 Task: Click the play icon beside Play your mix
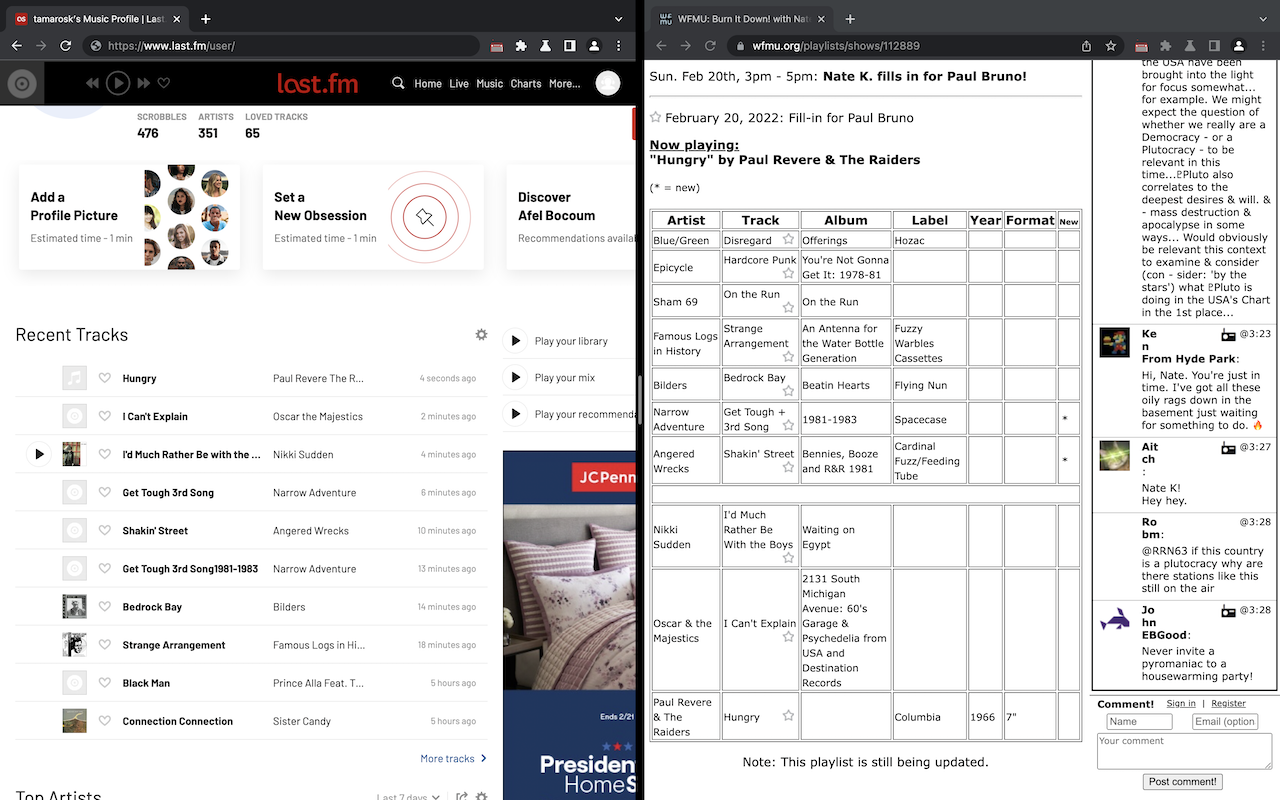pyautogui.click(x=515, y=377)
